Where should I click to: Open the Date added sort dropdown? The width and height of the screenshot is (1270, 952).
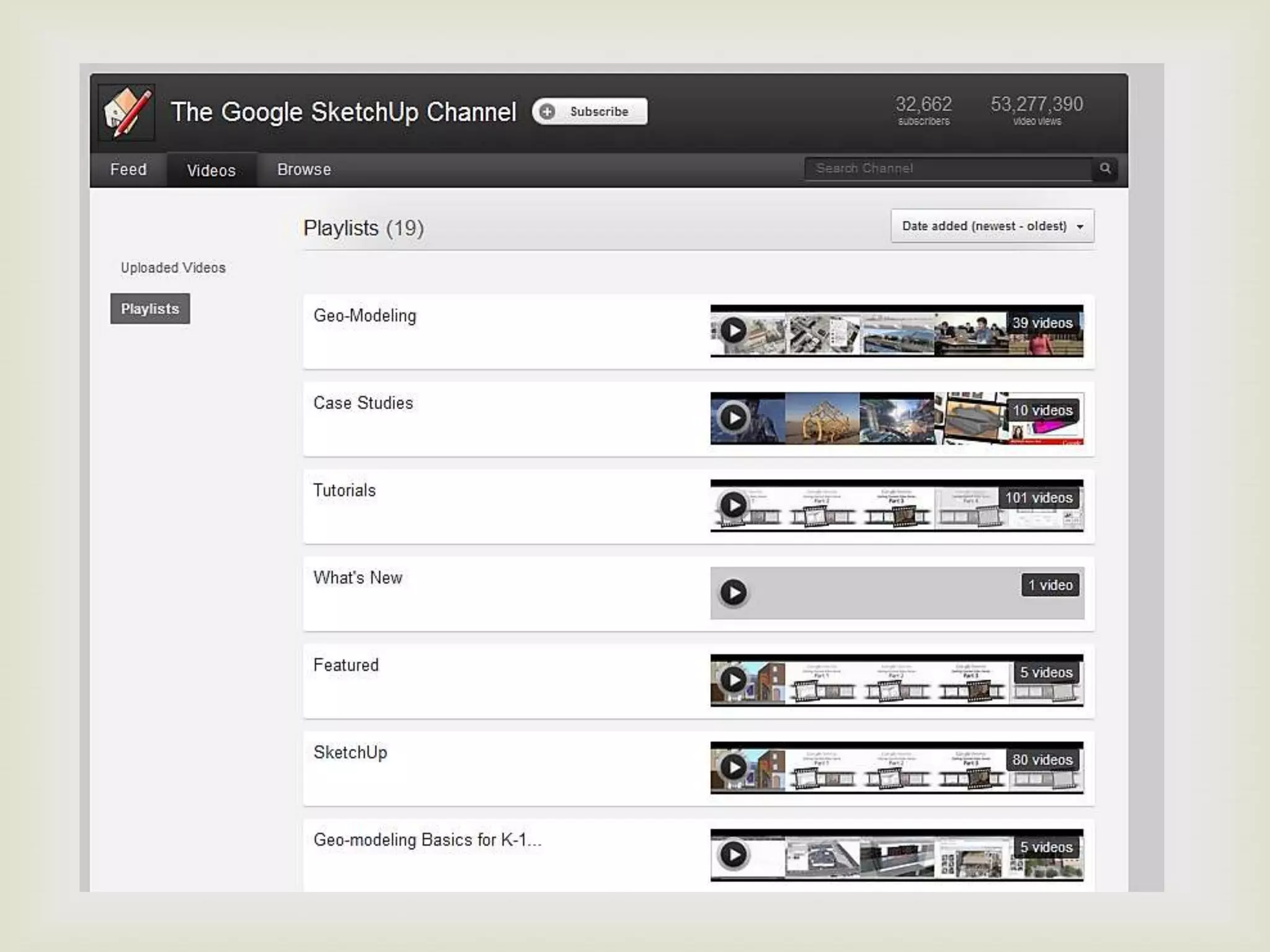point(992,226)
